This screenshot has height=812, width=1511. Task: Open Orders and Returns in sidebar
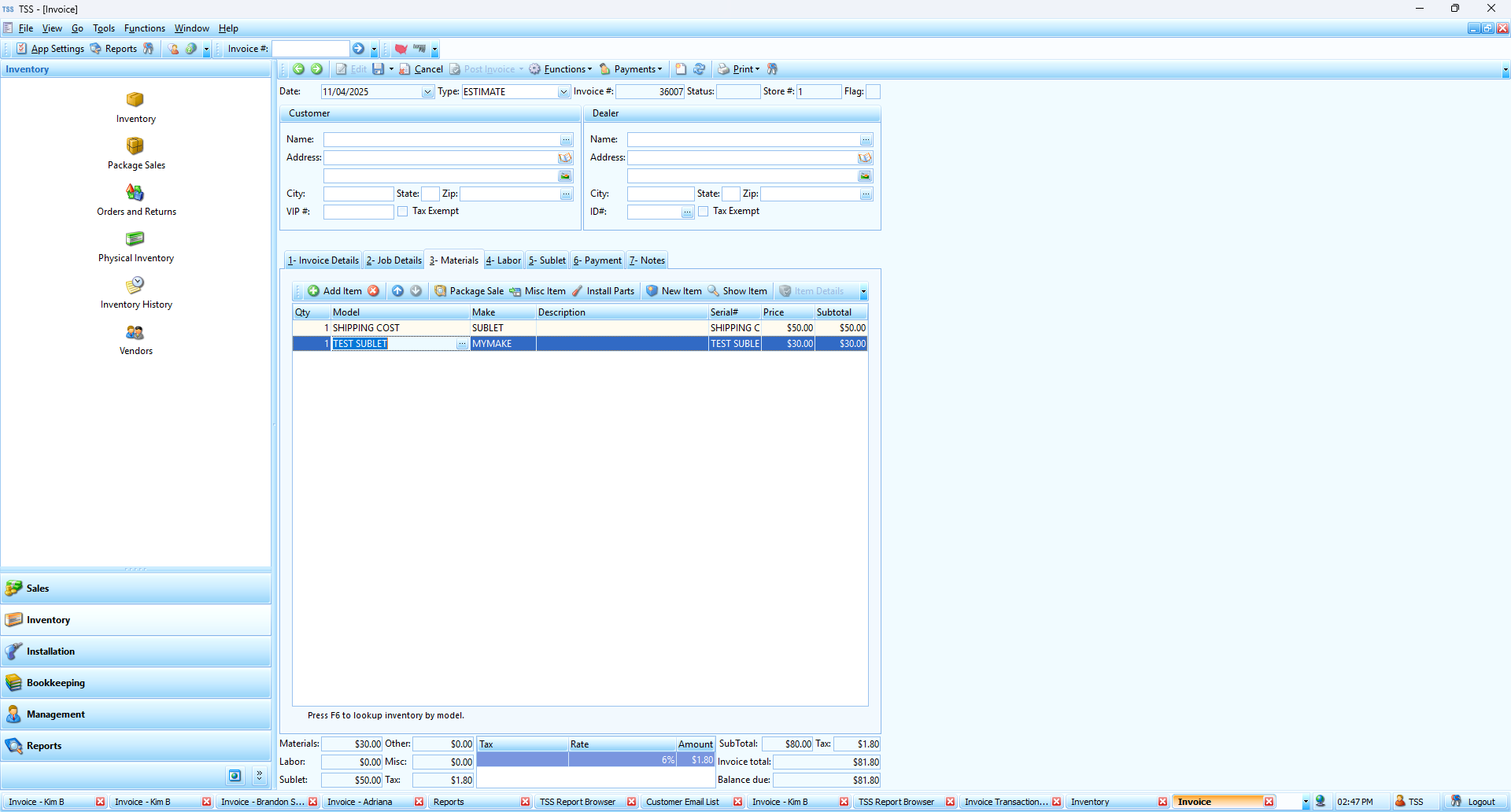[x=135, y=193]
